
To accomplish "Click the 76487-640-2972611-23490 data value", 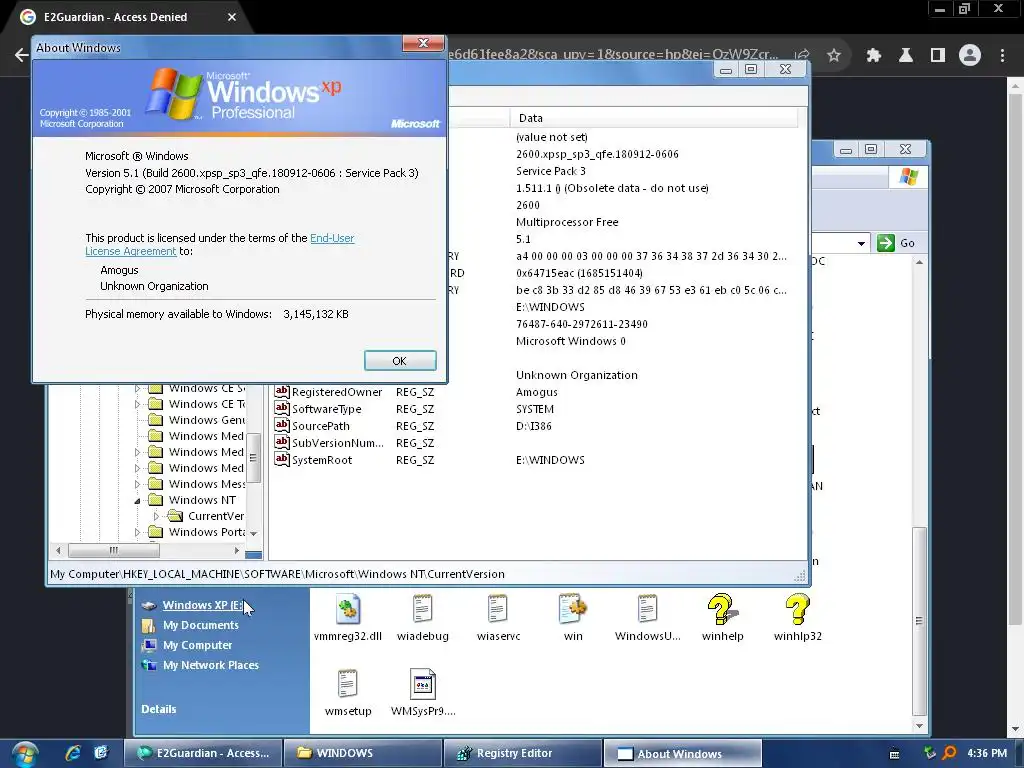I will (x=581, y=324).
